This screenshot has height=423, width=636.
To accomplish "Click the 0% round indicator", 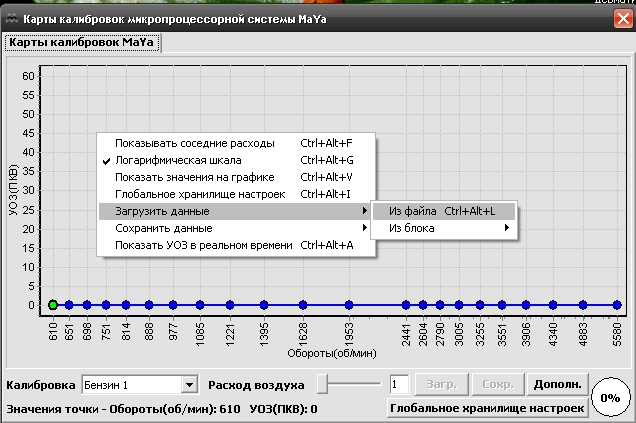I will [x=610, y=397].
